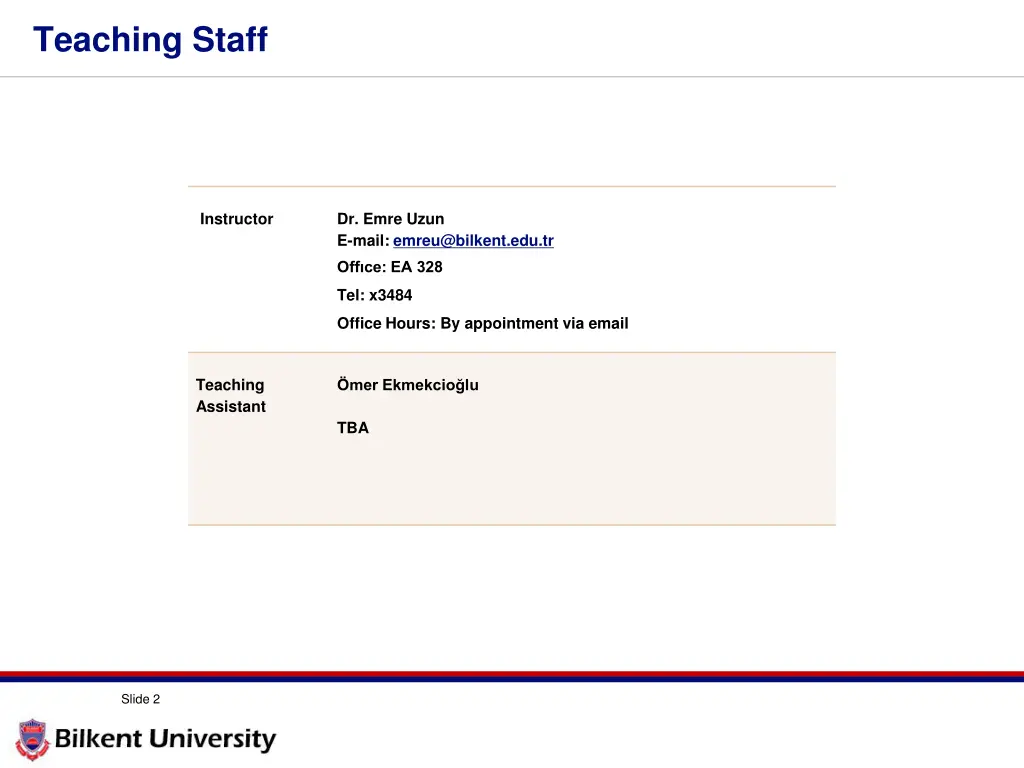Select the Office Hours appointment text
The width and height of the screenshot is (1024, 768).
point(483,323)
